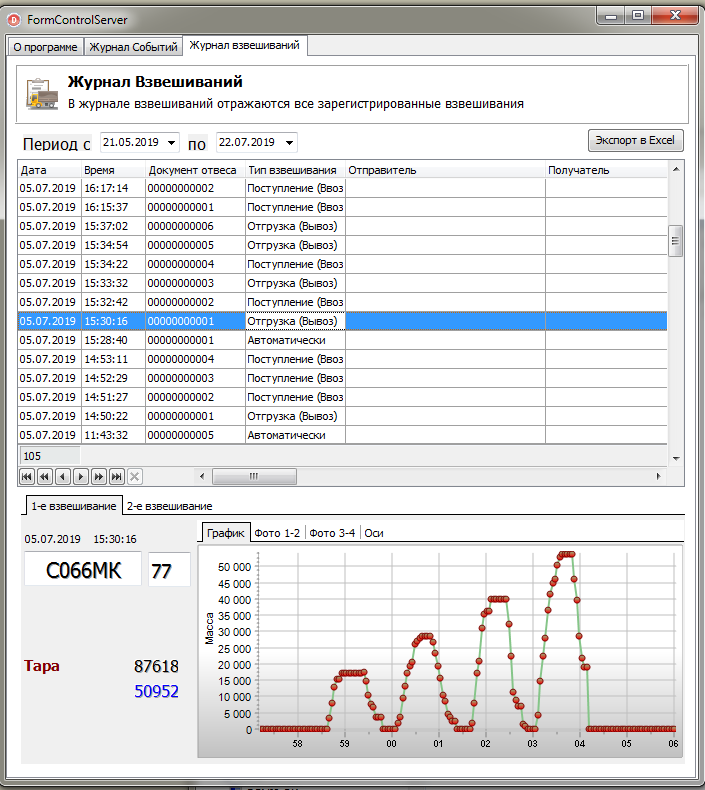This screenshot has width=705, height=790.
Task: Open the period end date dropdown
Action: [x=289, y=143]
